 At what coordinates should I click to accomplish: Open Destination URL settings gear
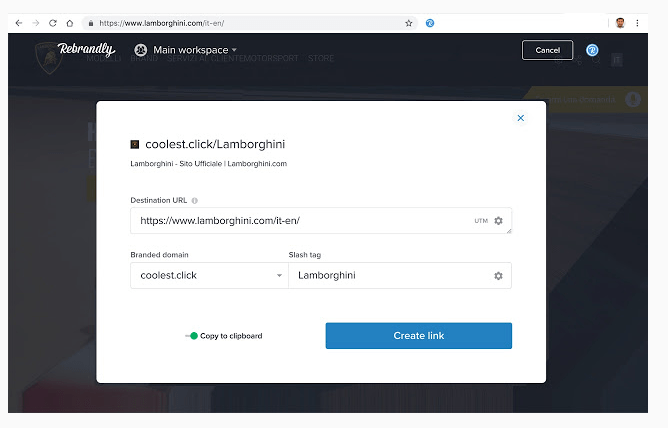498,221
